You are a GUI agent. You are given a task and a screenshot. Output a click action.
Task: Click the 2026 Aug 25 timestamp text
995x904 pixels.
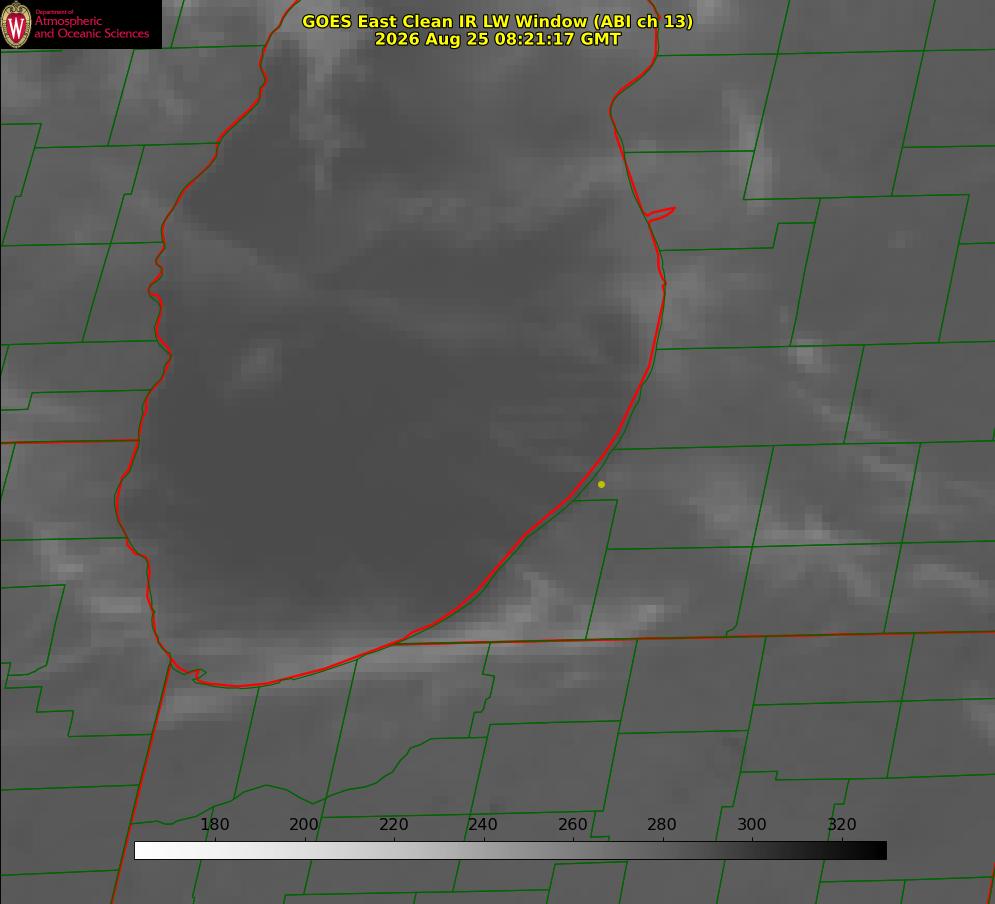497,39
